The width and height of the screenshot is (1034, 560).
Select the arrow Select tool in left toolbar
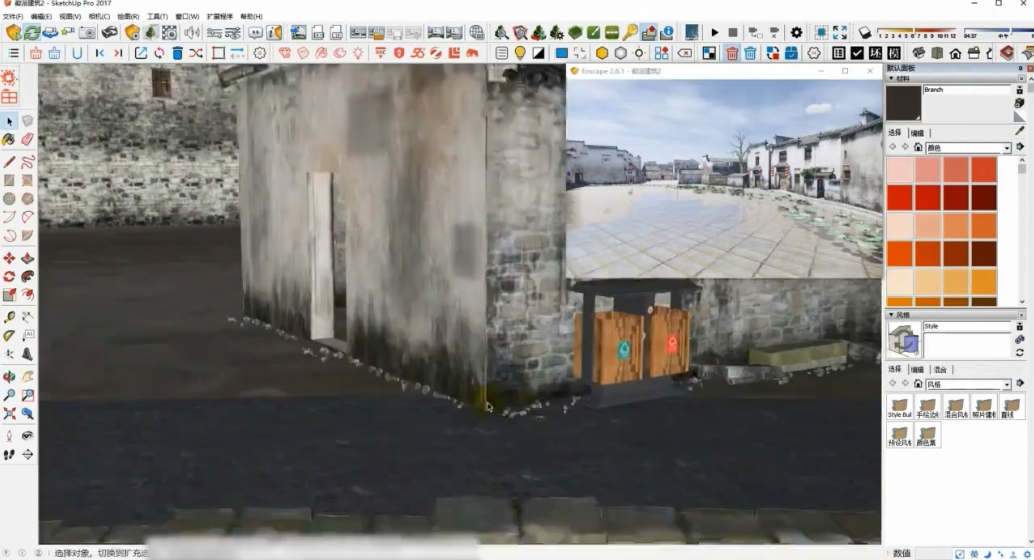(9, 121)
